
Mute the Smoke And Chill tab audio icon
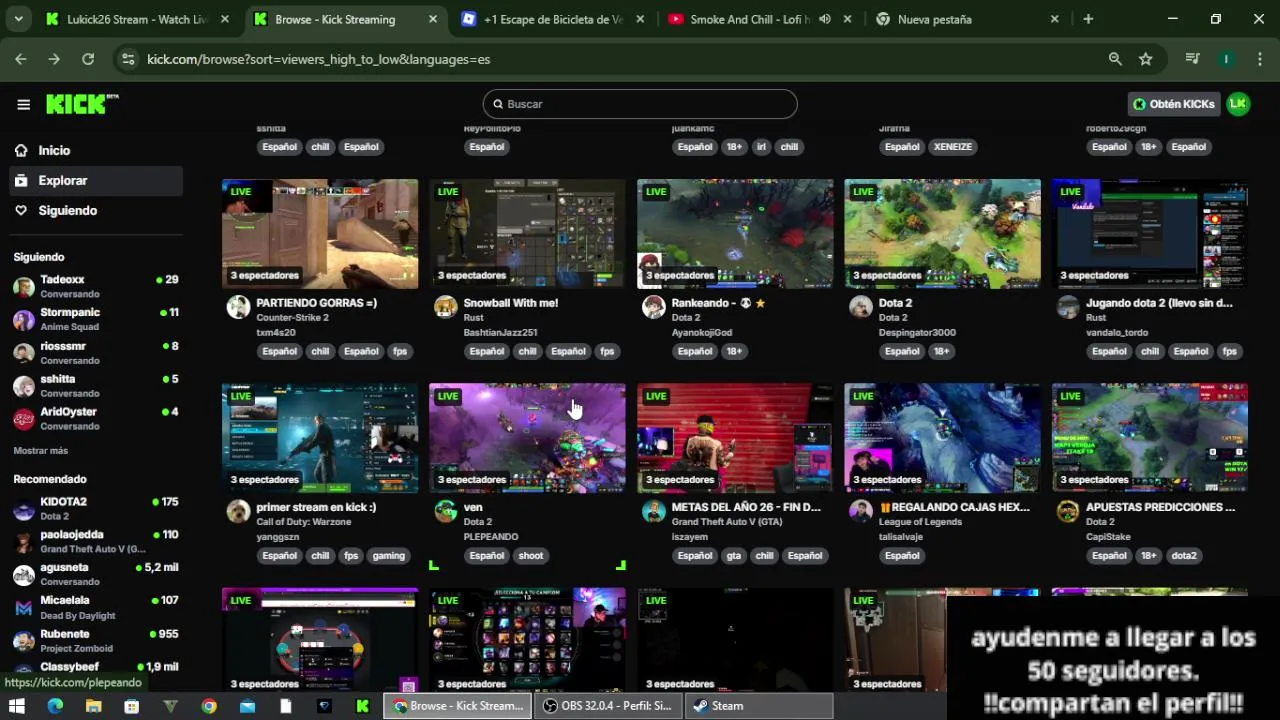point(825,19)
